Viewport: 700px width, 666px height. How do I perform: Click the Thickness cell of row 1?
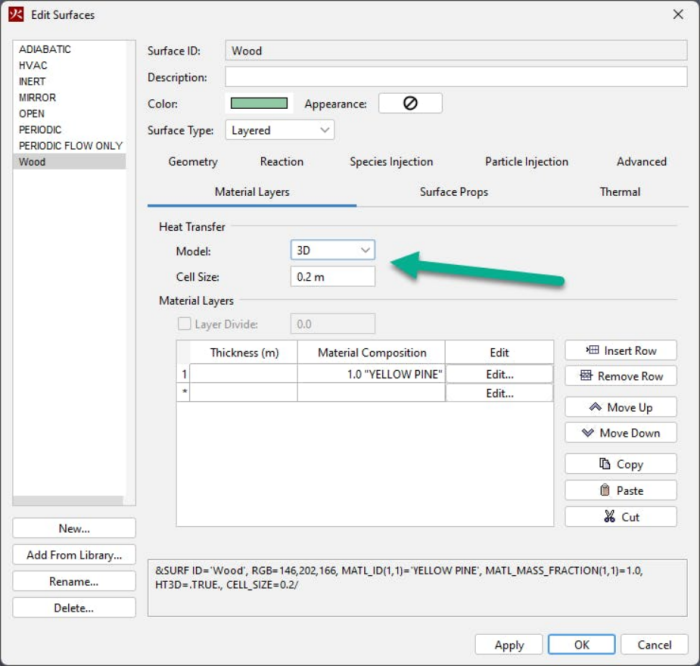(244, 374)
